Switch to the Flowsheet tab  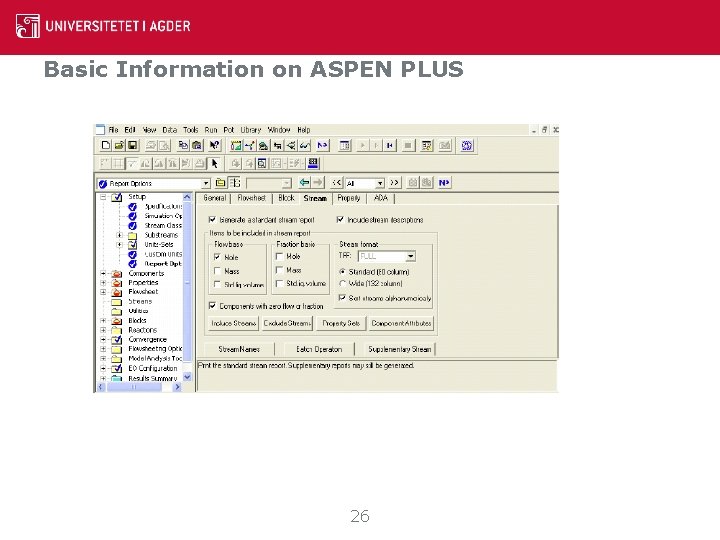(x=252, y=198)
